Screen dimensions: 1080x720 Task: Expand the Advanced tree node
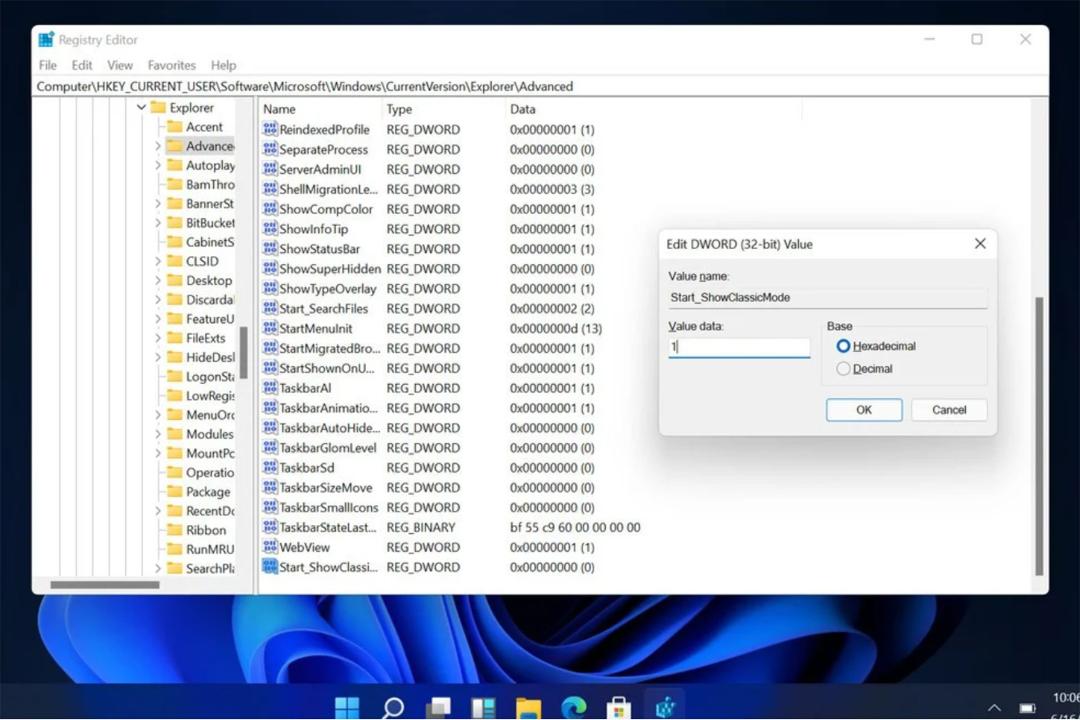click(x=158, y=146)
